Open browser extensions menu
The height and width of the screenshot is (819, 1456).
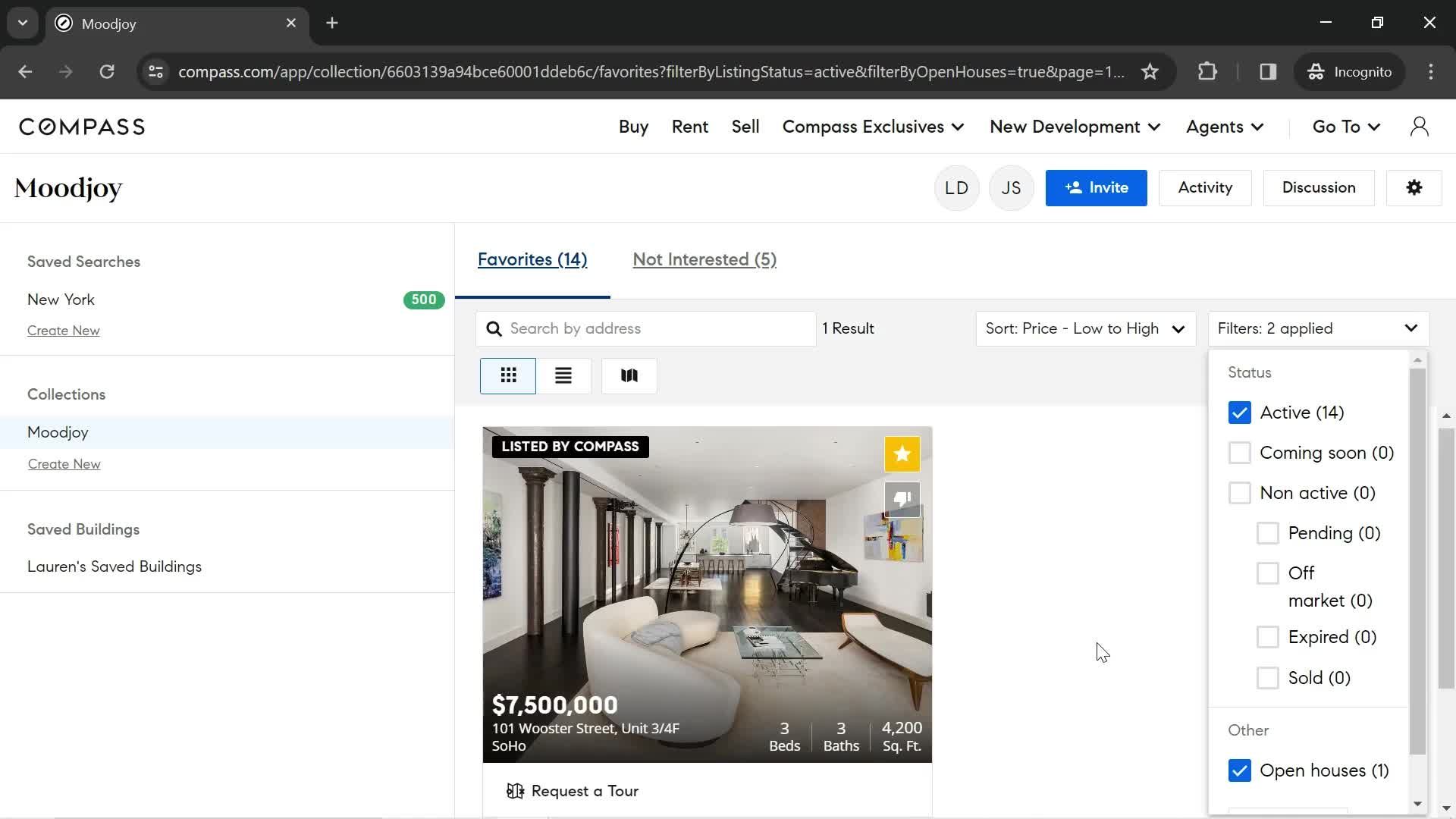click(x=1207, y=72)
